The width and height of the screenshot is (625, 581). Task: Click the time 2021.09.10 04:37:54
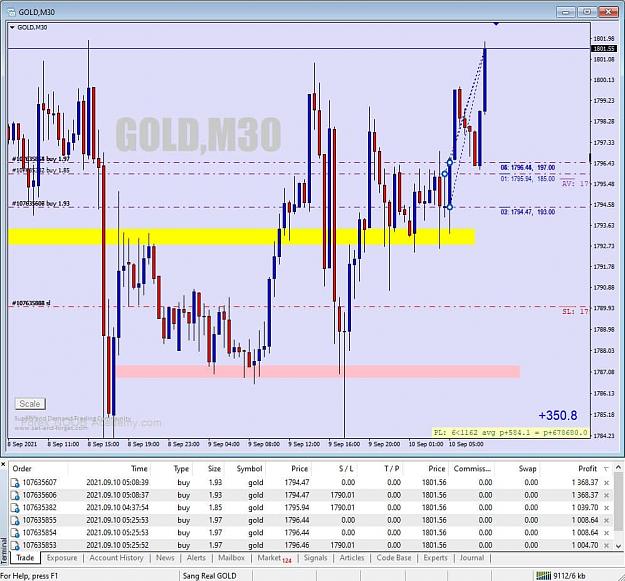pos(117,508)
